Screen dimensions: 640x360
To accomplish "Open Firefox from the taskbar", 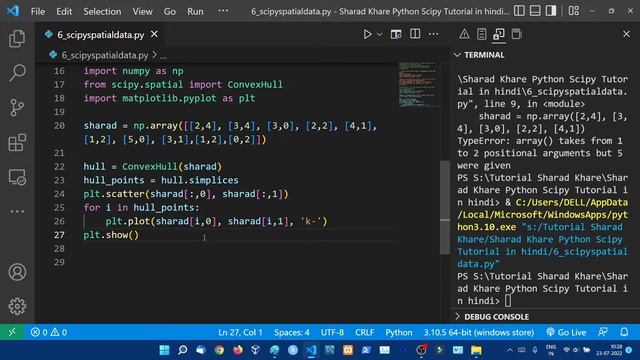I will click(x=238, y=350).
